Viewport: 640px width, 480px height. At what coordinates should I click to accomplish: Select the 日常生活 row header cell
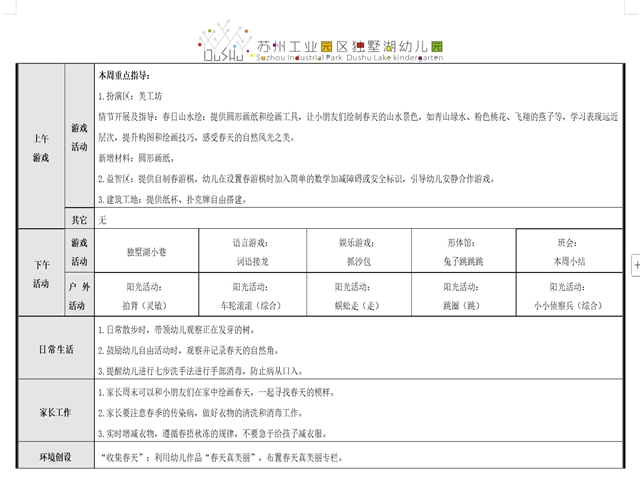(56, 349)
